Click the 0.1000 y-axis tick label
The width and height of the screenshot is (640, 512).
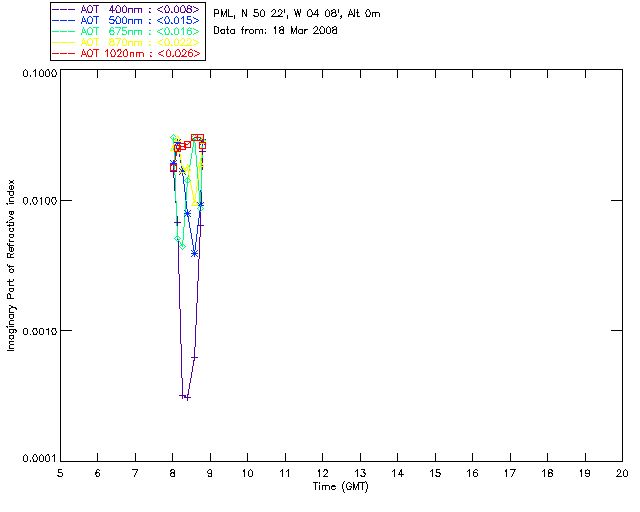coord(39,73)
